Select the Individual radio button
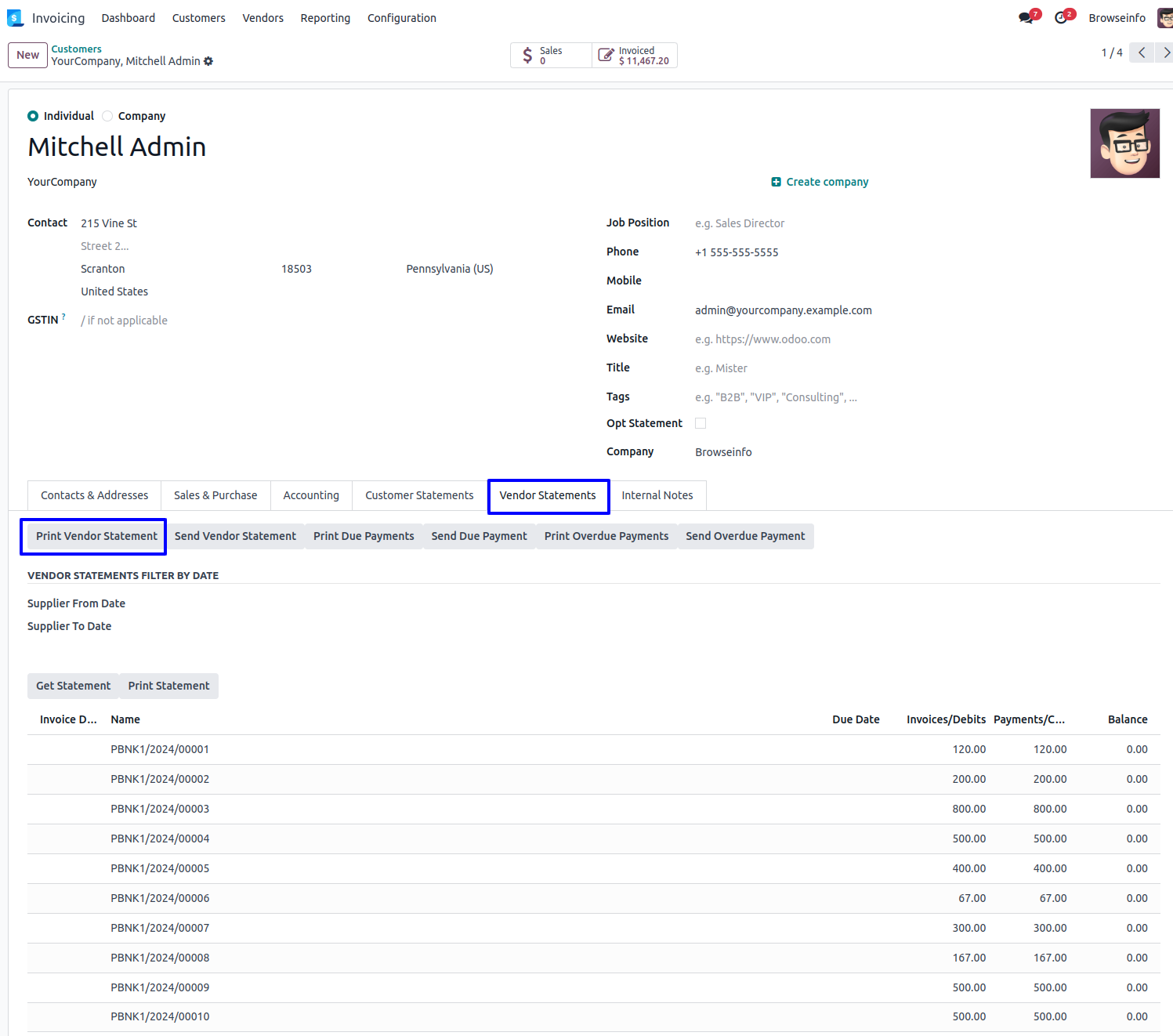 point(33,116)
